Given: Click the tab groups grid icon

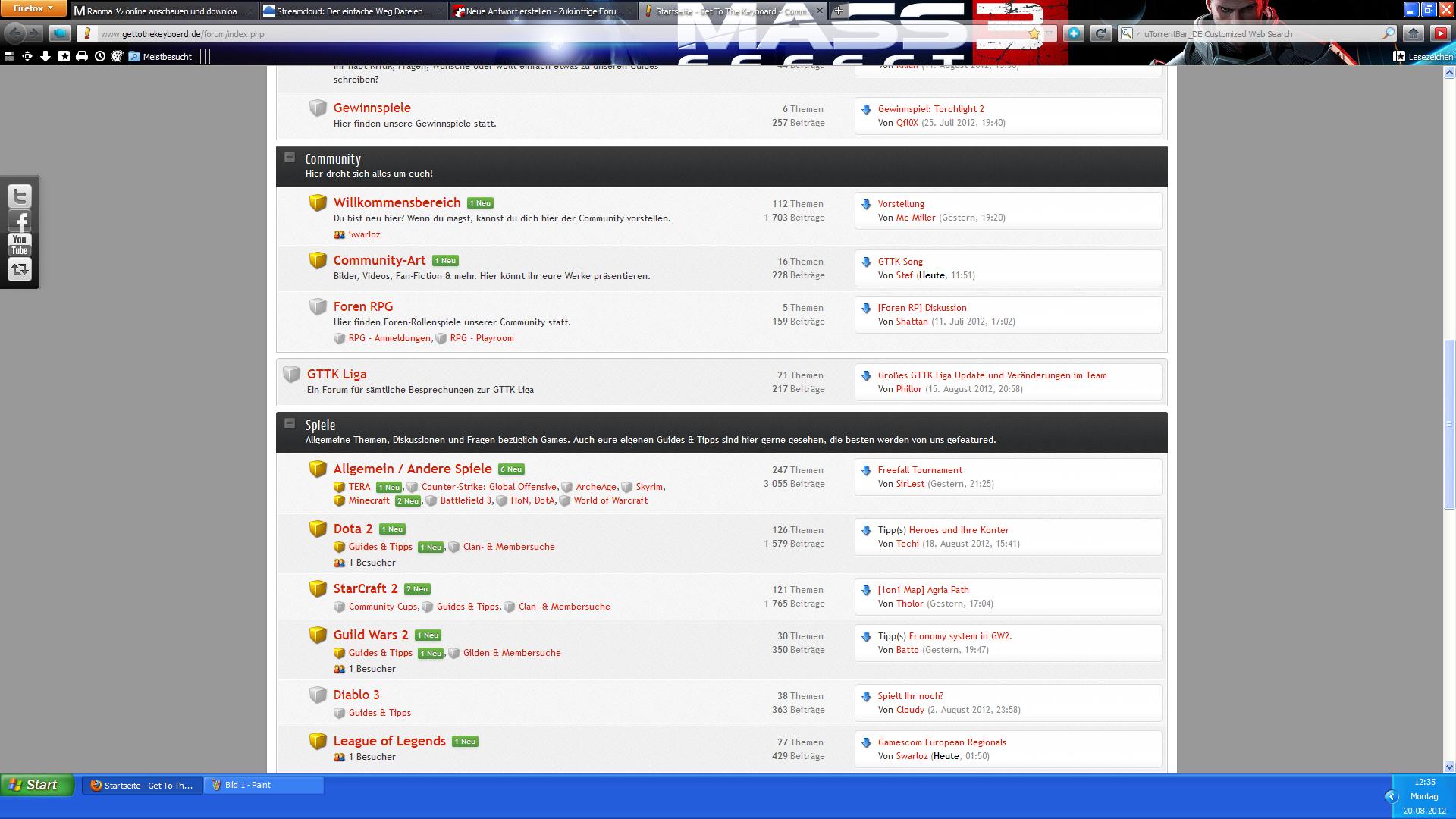Looking at the screenshot, I should pyautogui.click(x=9, y=56).
